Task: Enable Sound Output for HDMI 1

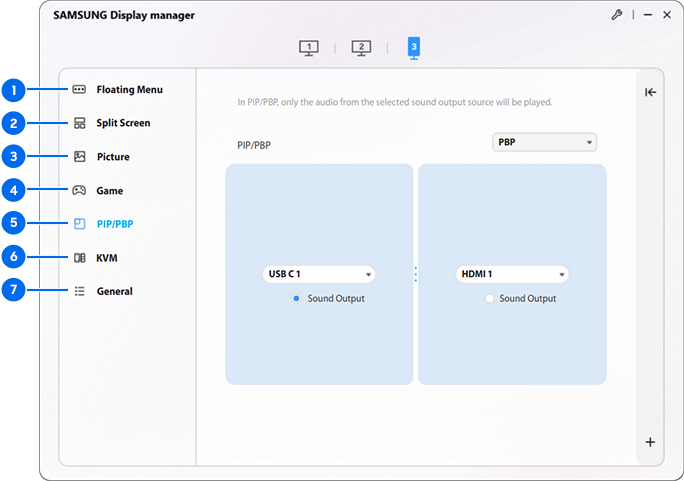Action: click(x=489, y=299)
